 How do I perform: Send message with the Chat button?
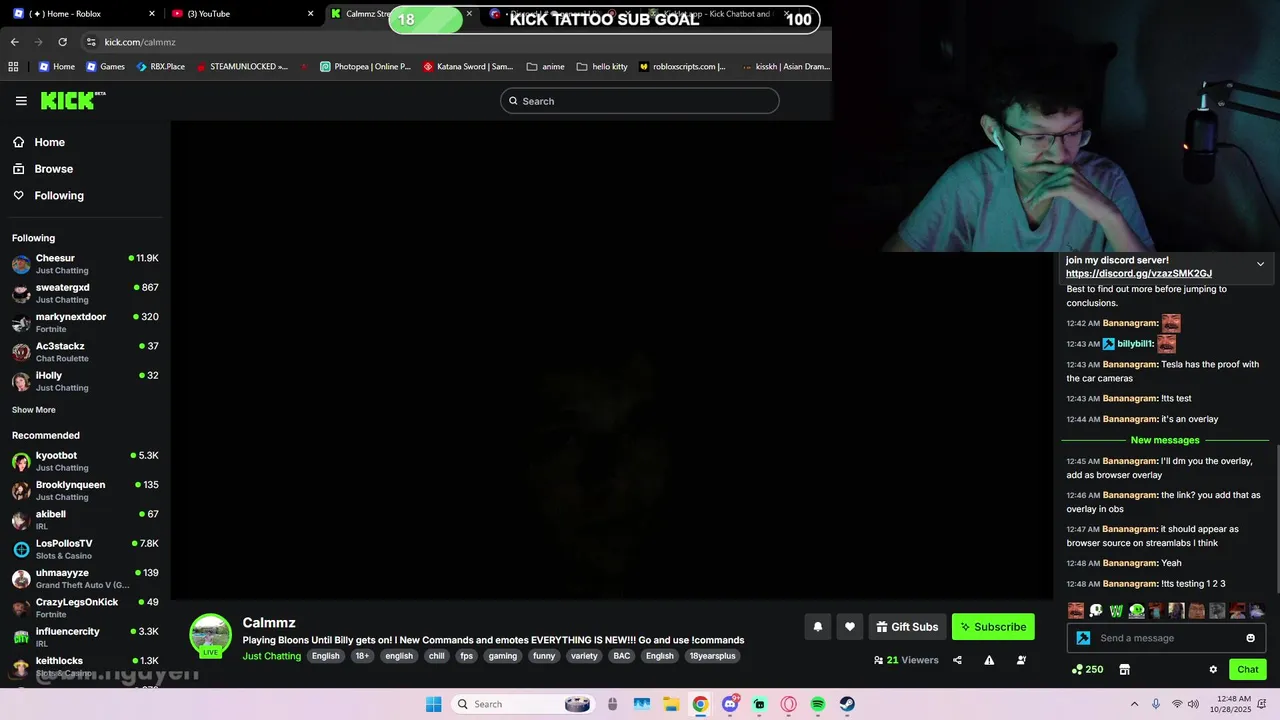point(1248,669)
